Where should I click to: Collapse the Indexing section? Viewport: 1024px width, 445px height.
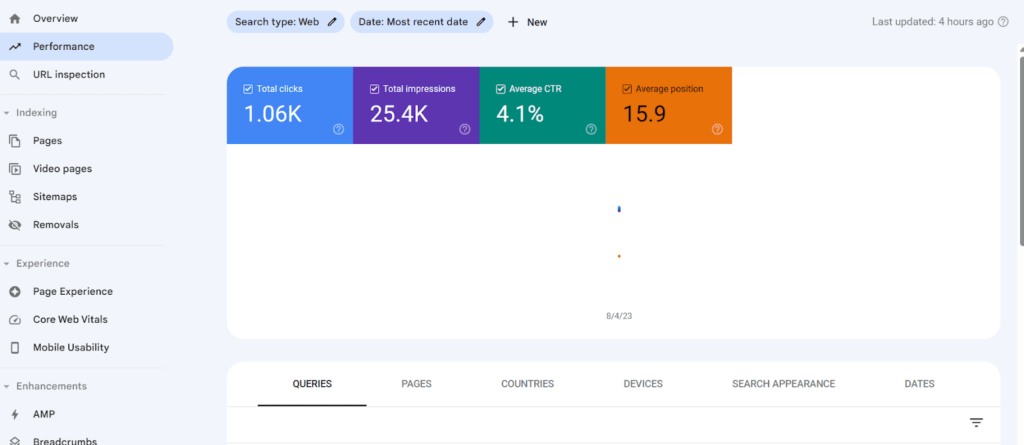coord(7,113)
